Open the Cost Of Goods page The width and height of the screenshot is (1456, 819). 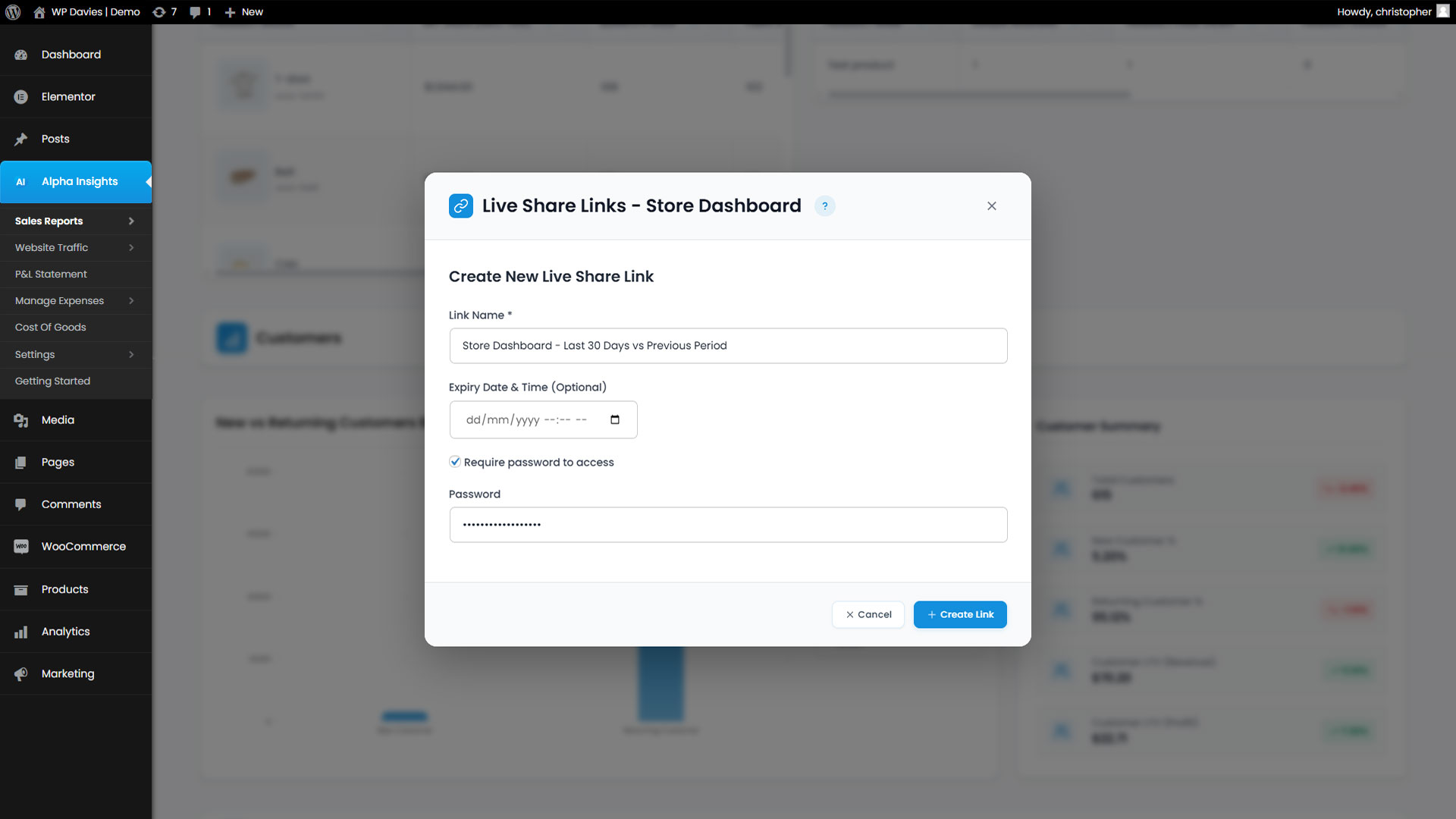coord(51,328)
